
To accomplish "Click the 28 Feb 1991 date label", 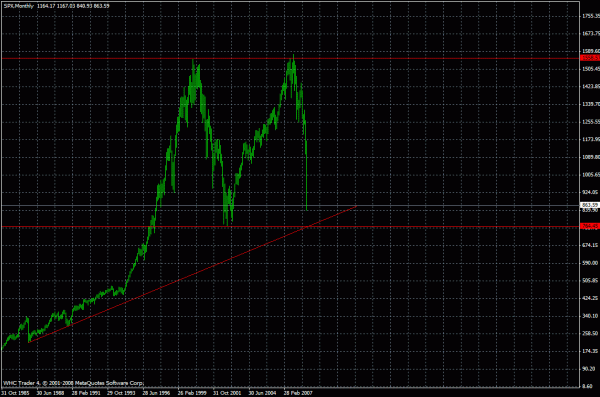I will pyautogui.click(x=86, y=393).
